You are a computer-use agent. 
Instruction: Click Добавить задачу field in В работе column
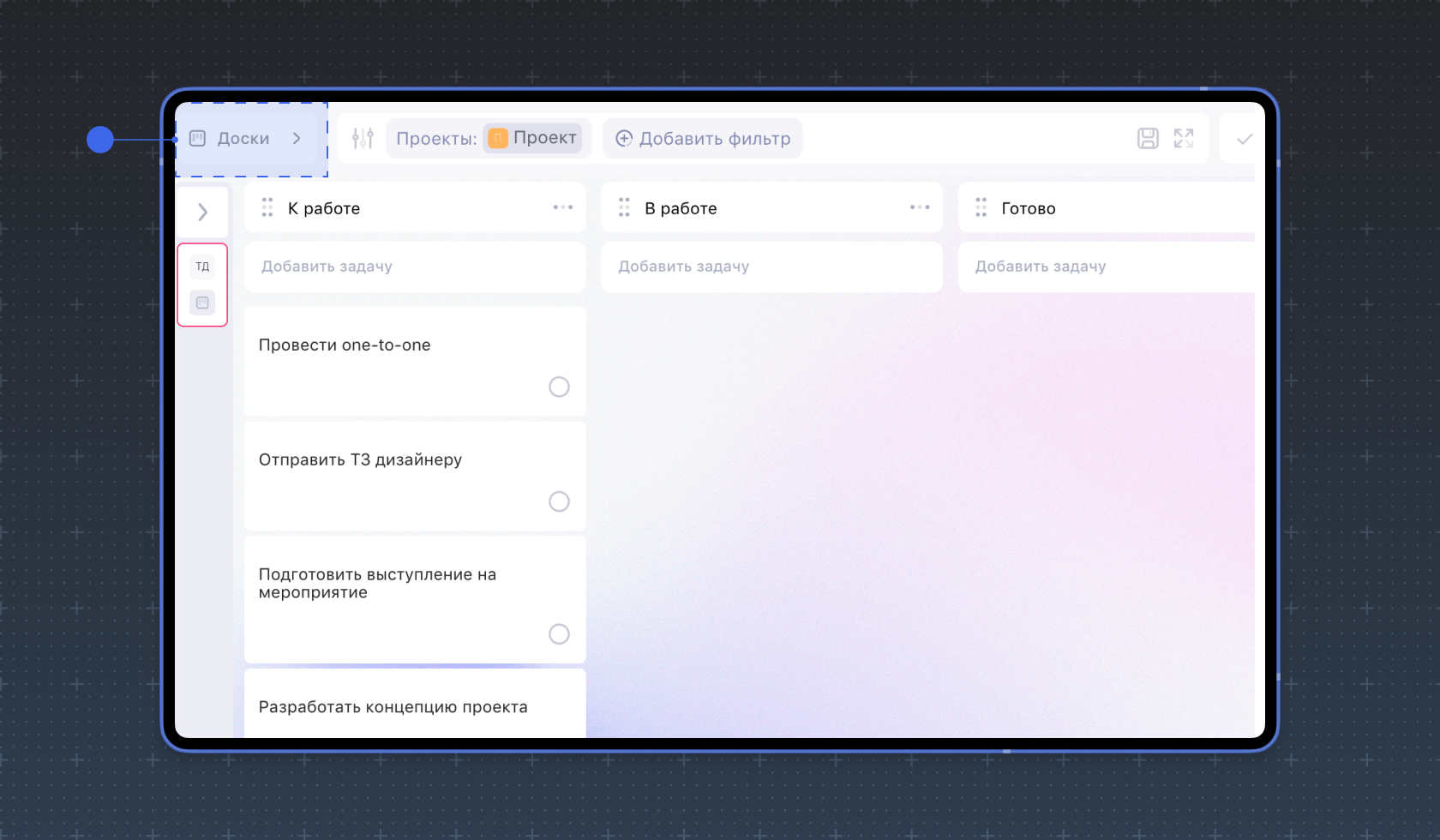click(x=771, y=267)
